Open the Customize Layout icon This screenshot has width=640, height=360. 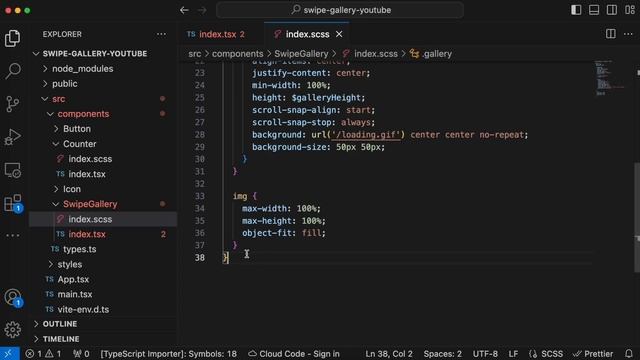tap(630, 10)
